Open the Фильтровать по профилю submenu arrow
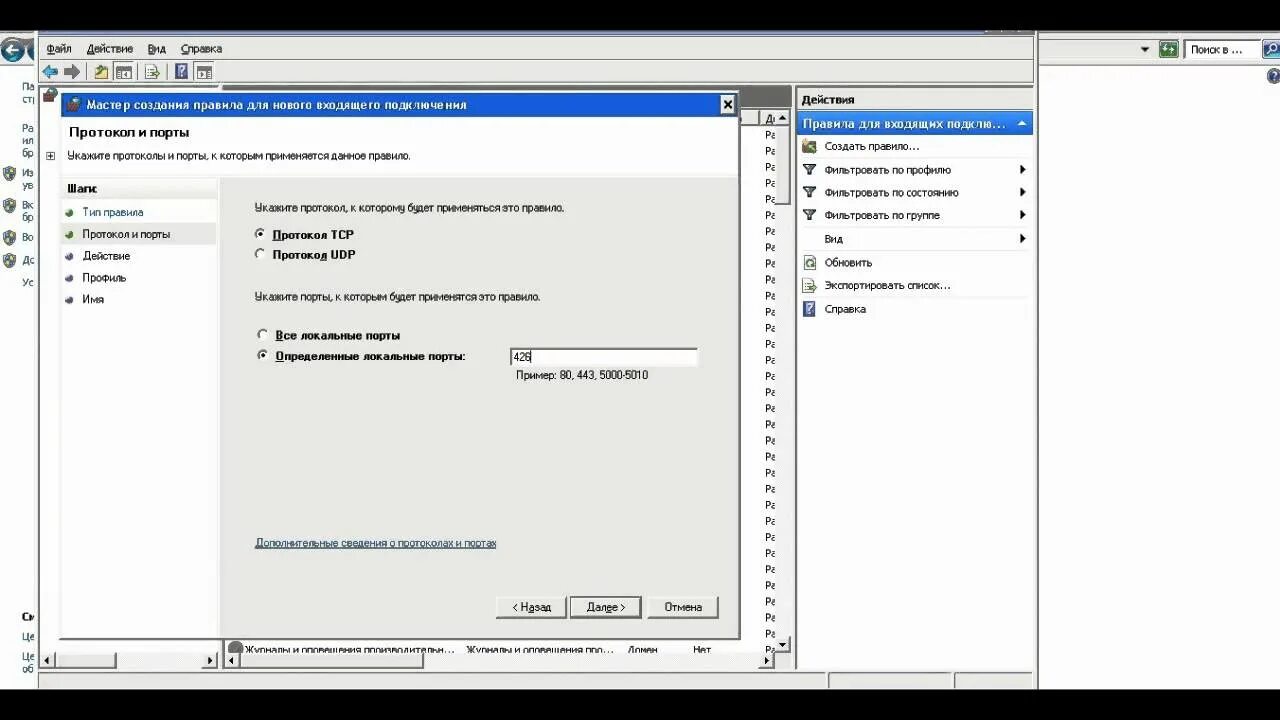The width and height of the screenshot is (1280, 720). [x=1023, y=170]
